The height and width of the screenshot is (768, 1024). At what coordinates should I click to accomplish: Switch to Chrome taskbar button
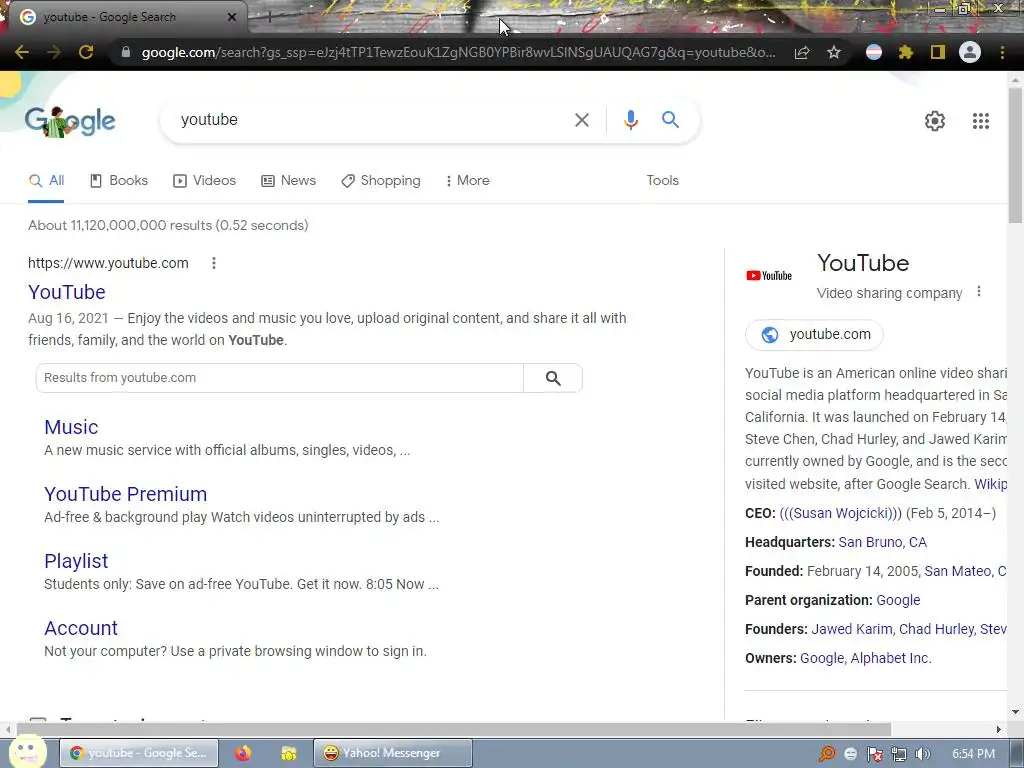click(x=139, y=753)
